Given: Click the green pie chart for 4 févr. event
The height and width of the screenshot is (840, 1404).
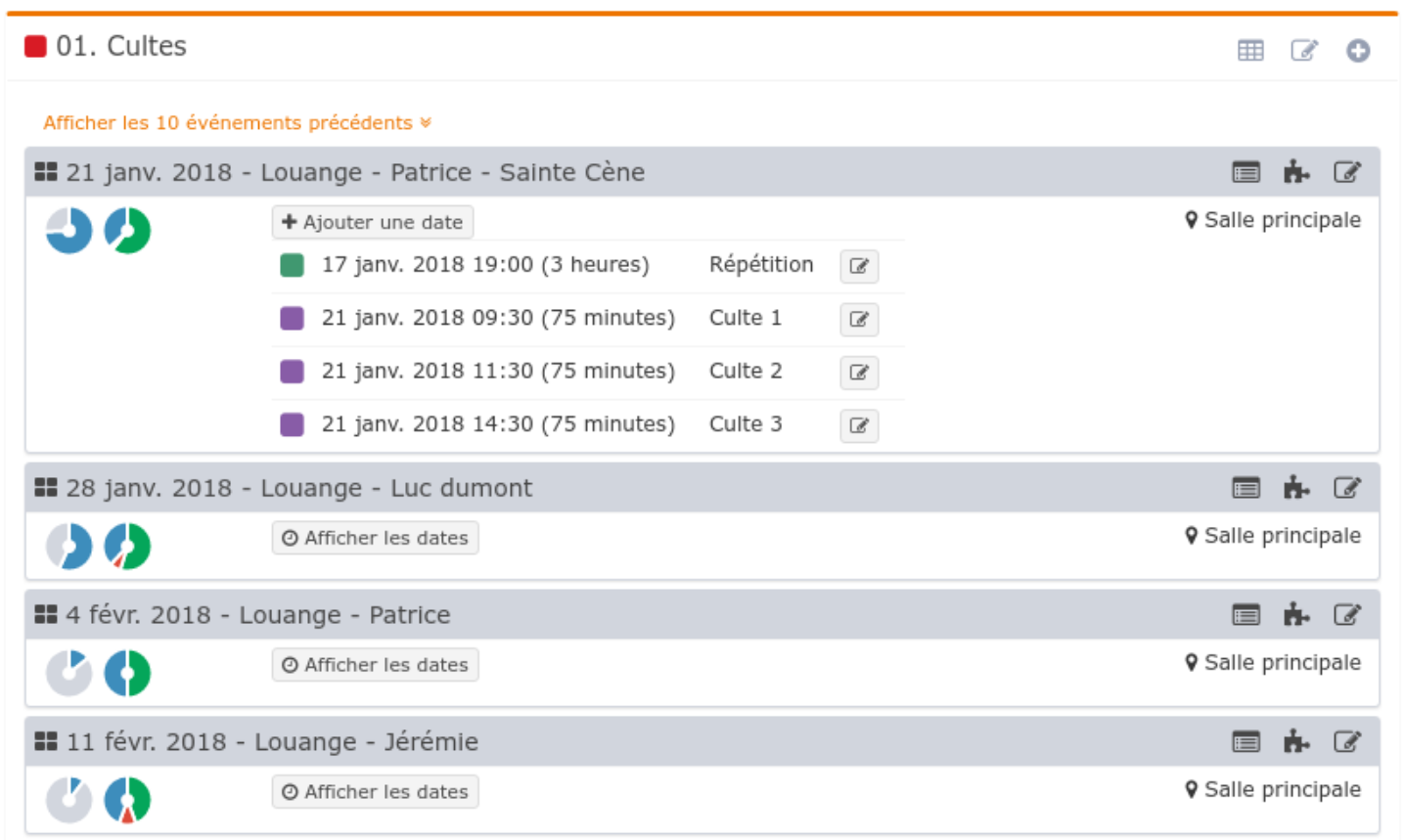Looking at the screenshot, I should click(x=127, y=673).
